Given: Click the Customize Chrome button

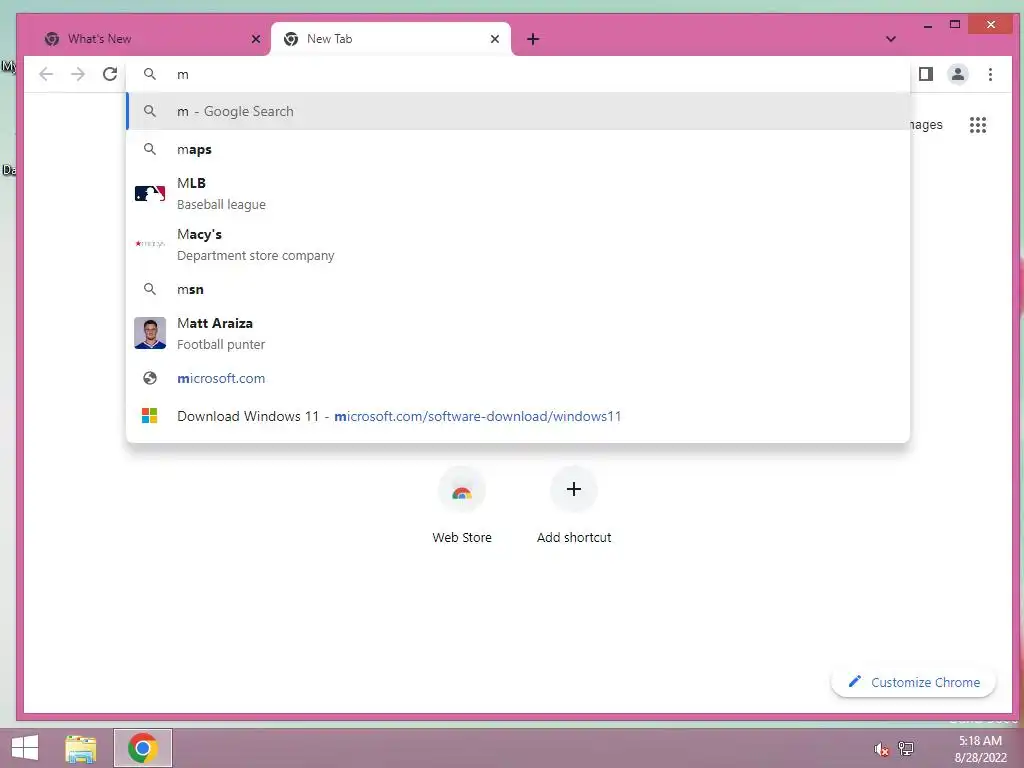Looking at the screenshot, I should [x=913, y=682].
